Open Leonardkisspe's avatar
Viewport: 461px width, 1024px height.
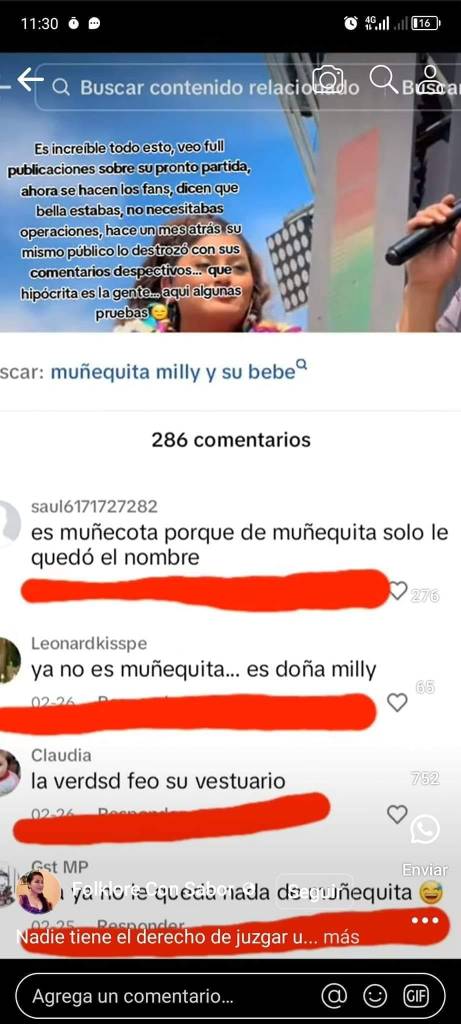[x=8, y=661]
